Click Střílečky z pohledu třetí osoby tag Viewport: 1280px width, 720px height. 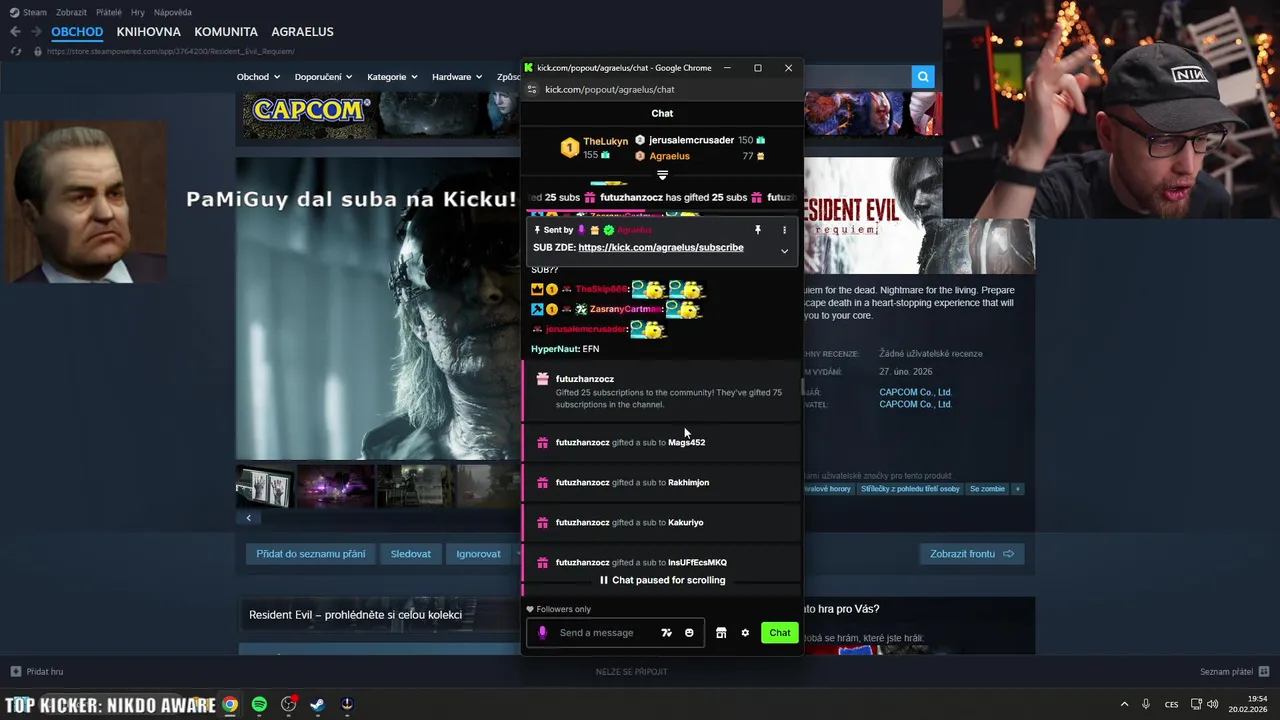pos(909,489)
